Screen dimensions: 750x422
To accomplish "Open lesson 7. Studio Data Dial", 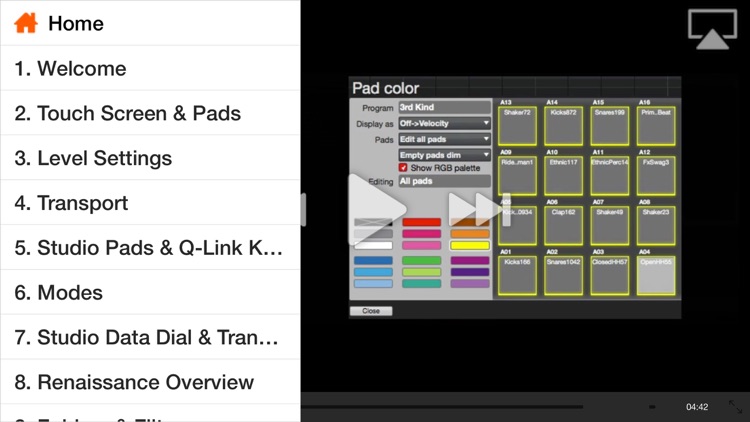I will [x=150, y=337].
